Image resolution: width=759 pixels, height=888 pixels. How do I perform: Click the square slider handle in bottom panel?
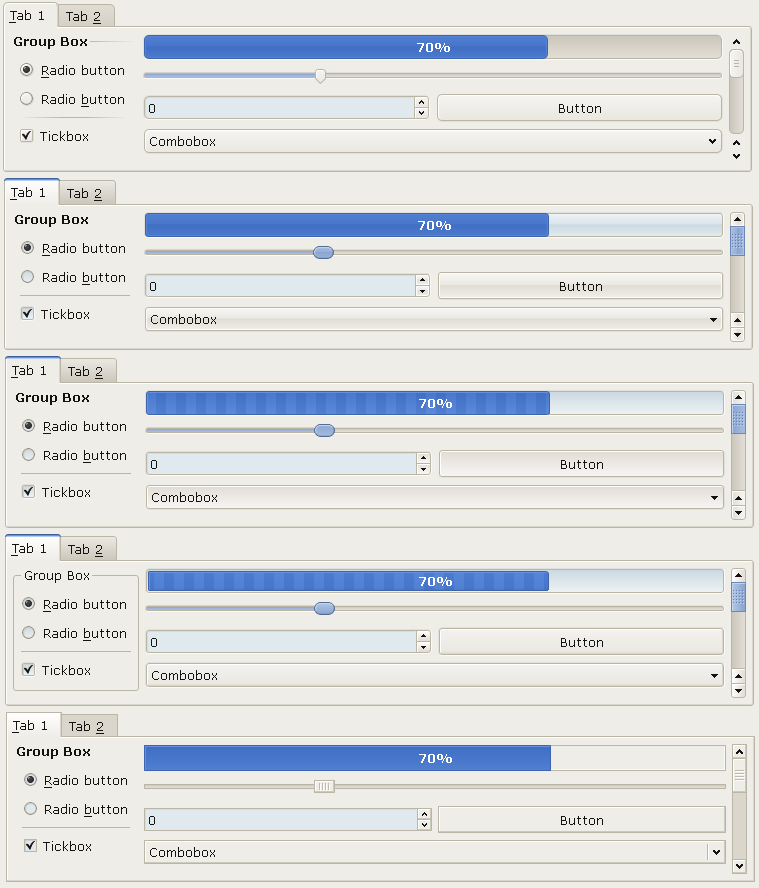pyautogui.click(x=325, y=786)
